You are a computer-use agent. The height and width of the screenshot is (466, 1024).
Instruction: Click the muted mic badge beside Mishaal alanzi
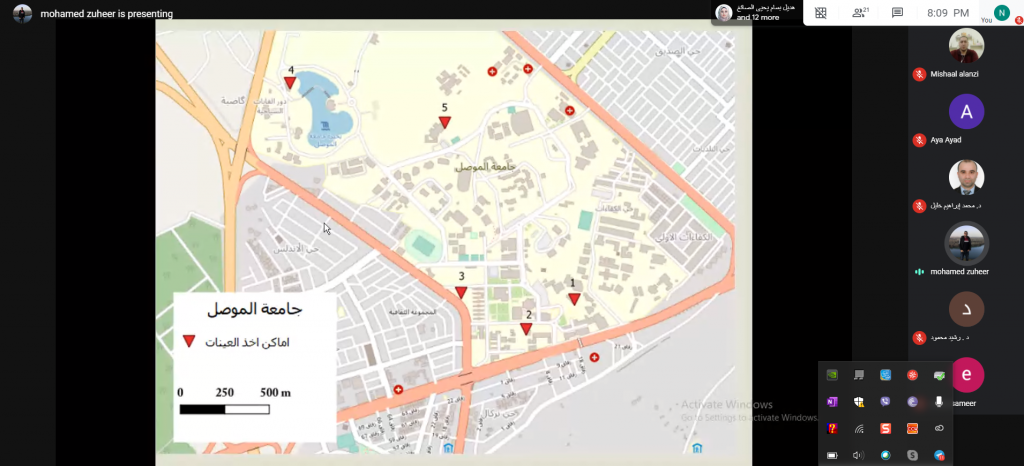[919, 74]
